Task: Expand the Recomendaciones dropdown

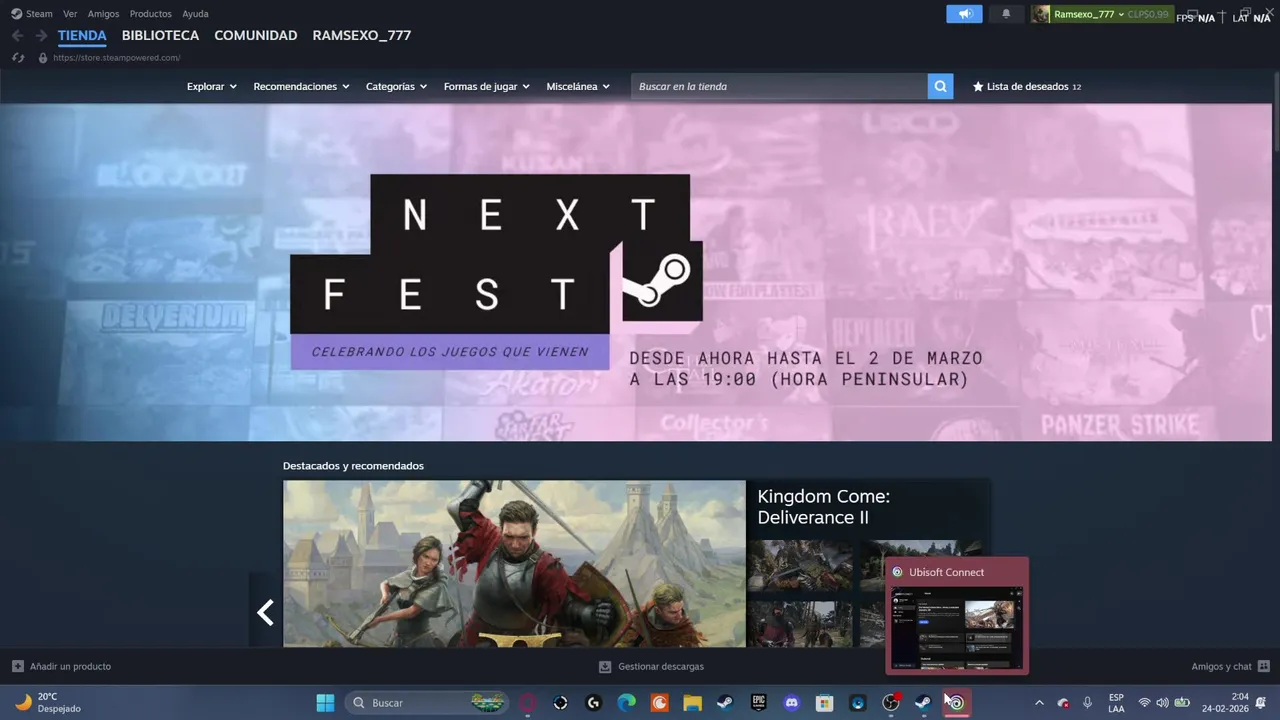Action: click(301, 86)
